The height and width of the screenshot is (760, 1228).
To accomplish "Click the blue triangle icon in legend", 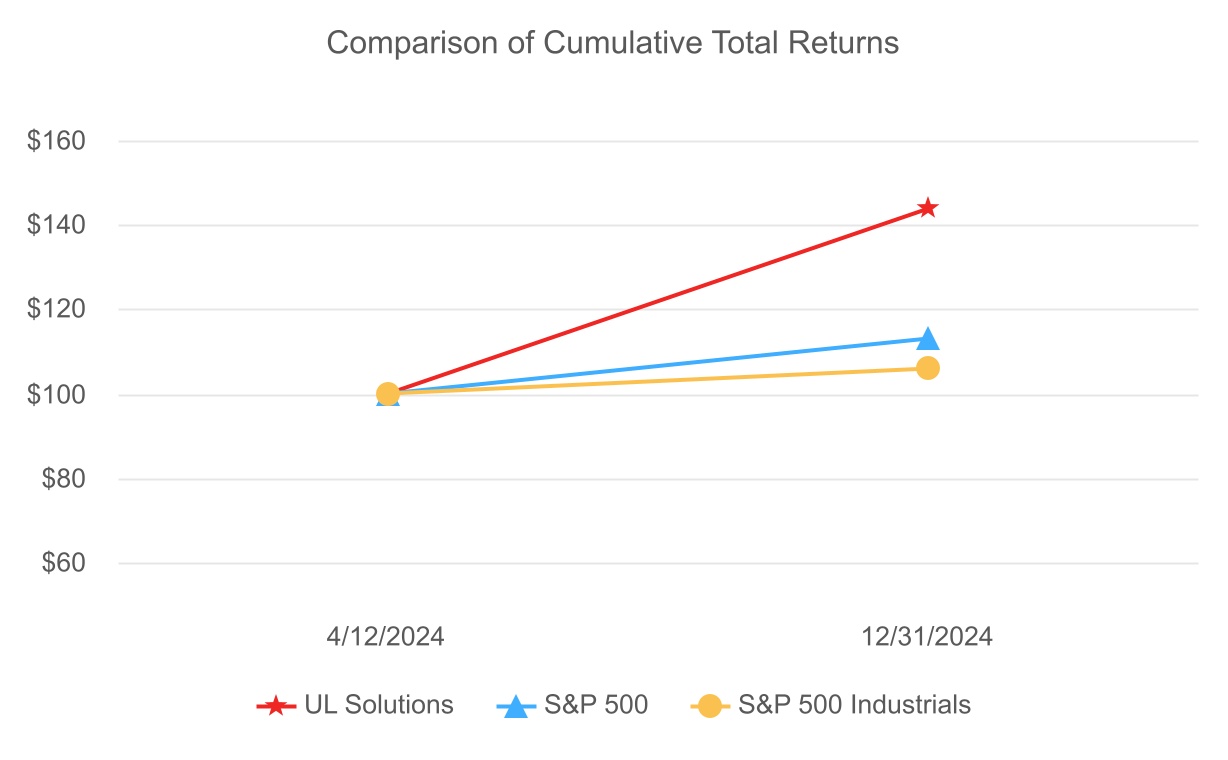I will tap(516, 706).
